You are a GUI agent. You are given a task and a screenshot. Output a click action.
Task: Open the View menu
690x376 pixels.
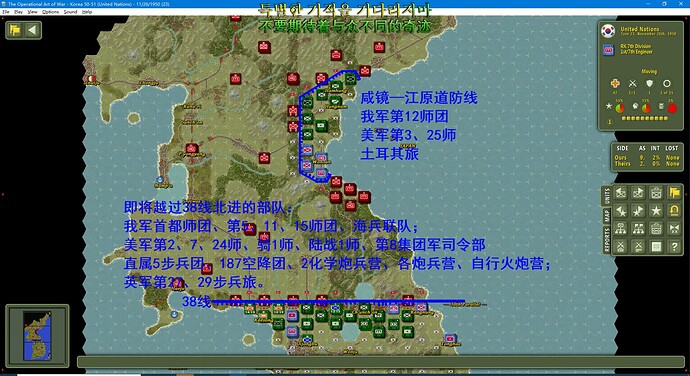33,12
